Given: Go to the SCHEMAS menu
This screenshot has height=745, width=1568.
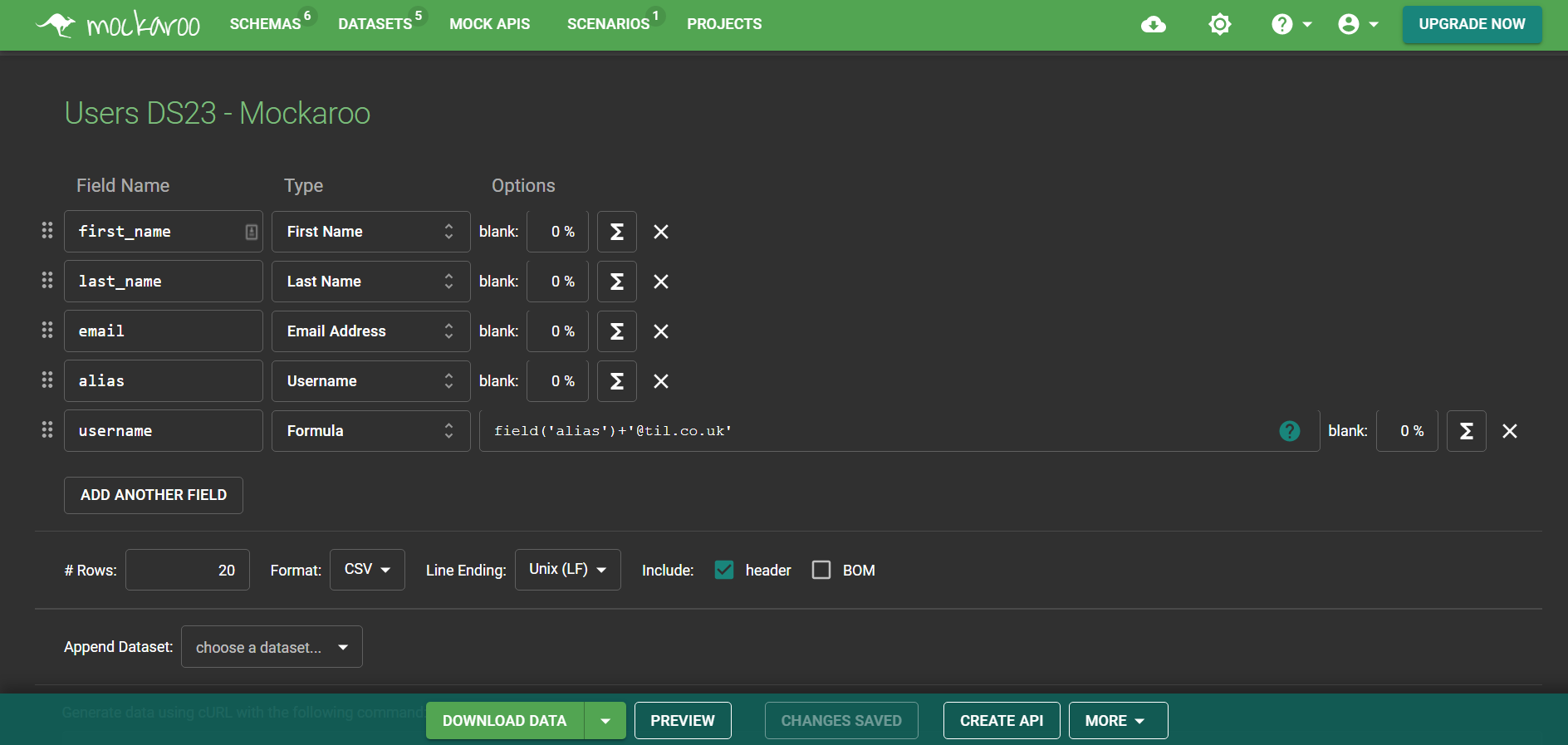Looking at the screenshot, I should (265, 24).
